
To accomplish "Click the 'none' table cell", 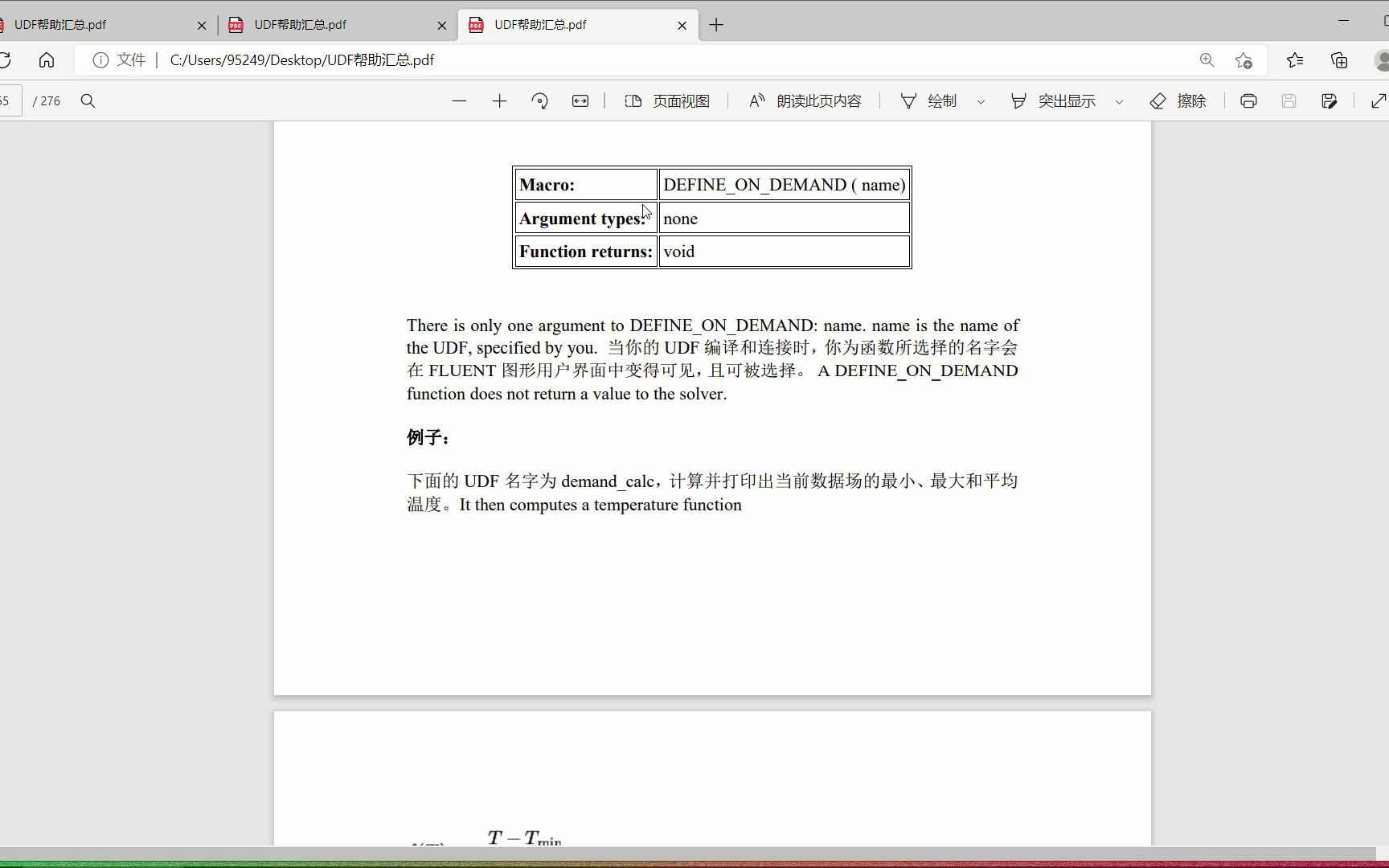I will click(x=785, y=218).
